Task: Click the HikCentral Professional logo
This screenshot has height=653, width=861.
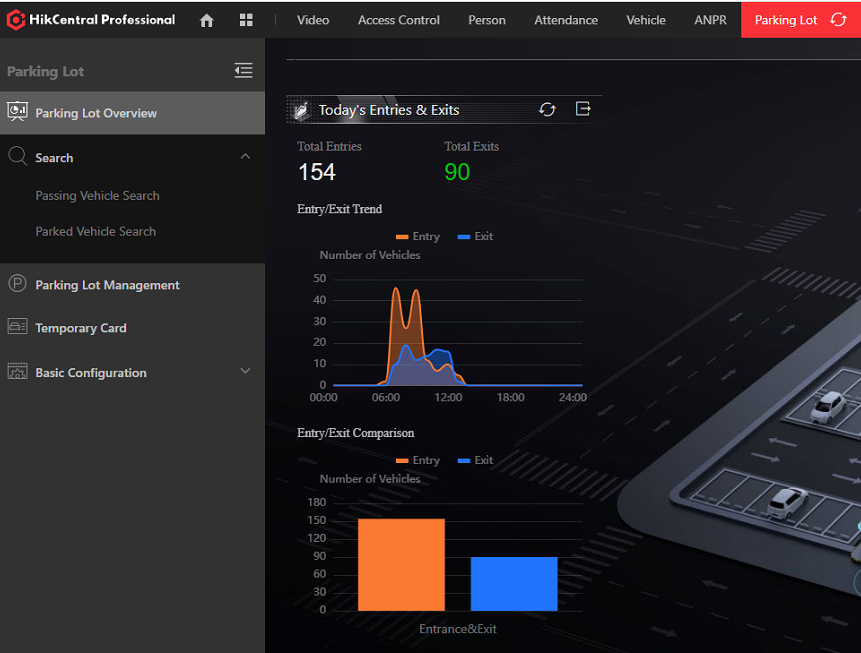Action: point(92,20)
